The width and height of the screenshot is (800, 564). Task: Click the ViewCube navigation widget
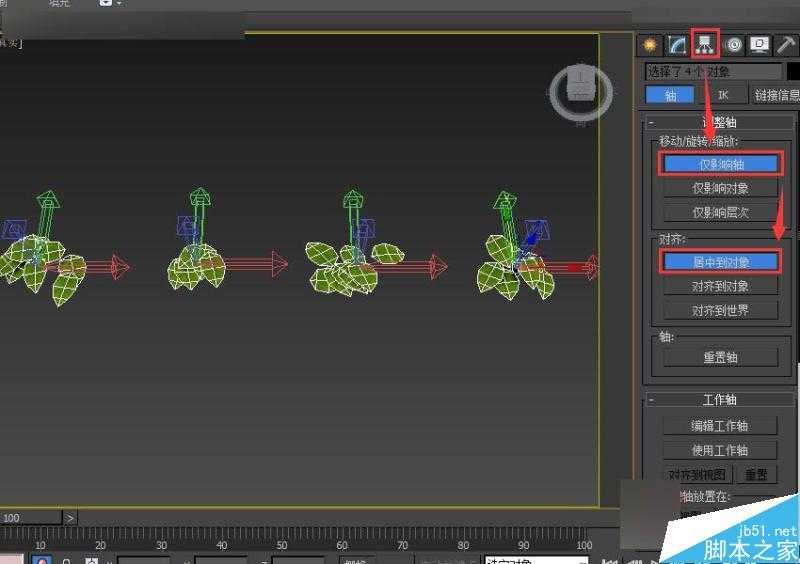click(x=581, y=92)
